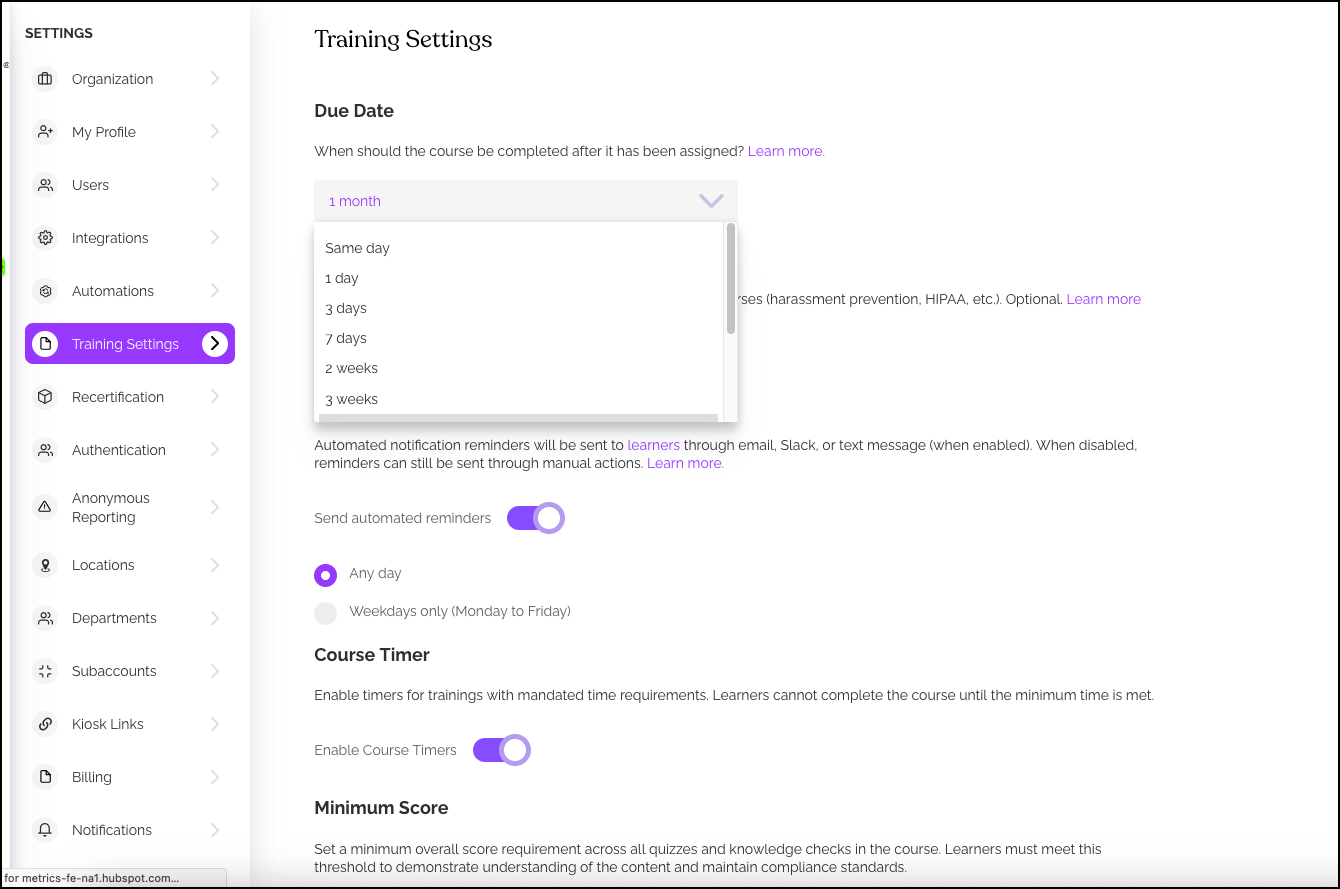
Task: Click the learners link in reminders description
Action: click(x=653, y=445)
